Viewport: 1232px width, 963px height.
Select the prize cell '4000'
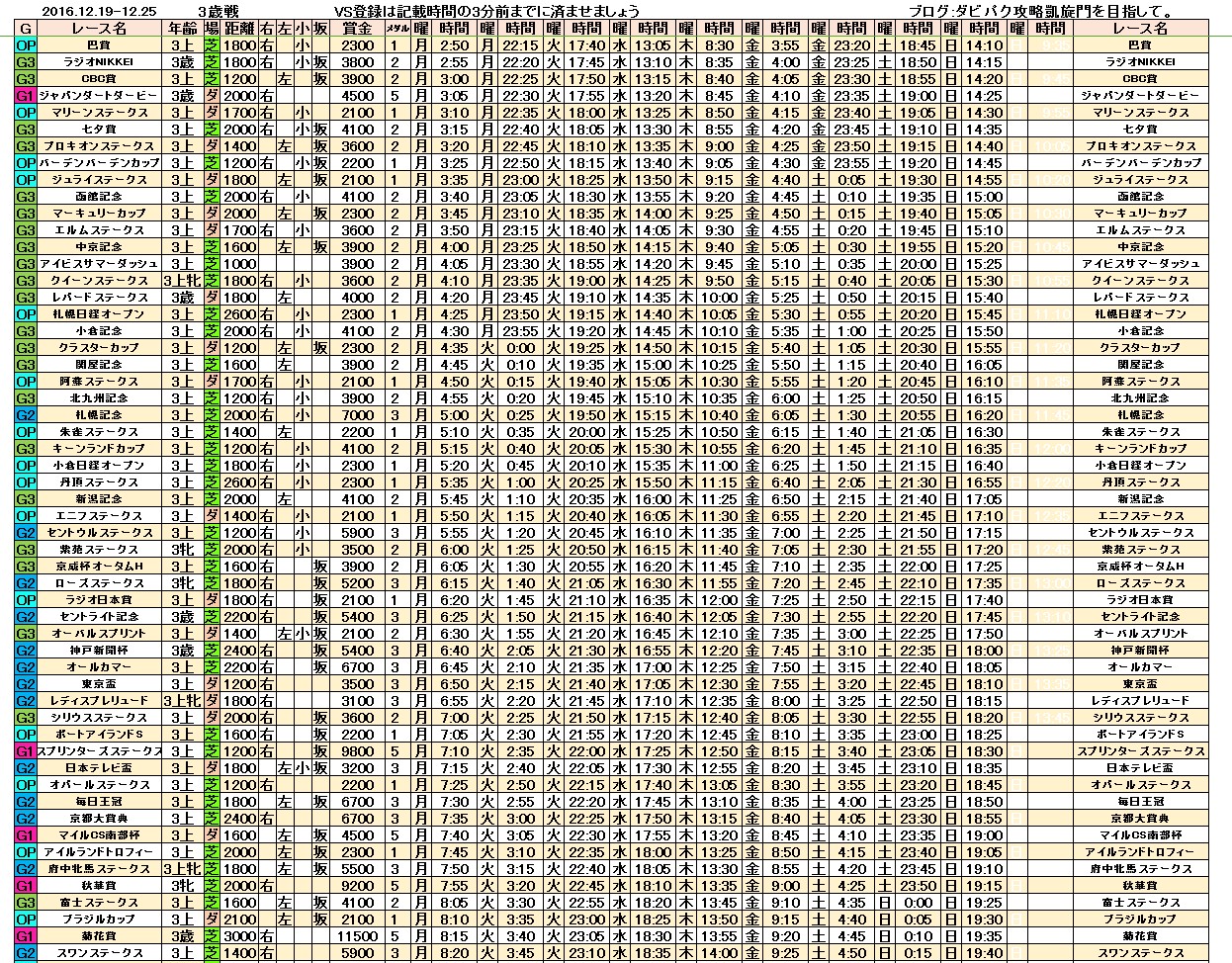[357, 298]
